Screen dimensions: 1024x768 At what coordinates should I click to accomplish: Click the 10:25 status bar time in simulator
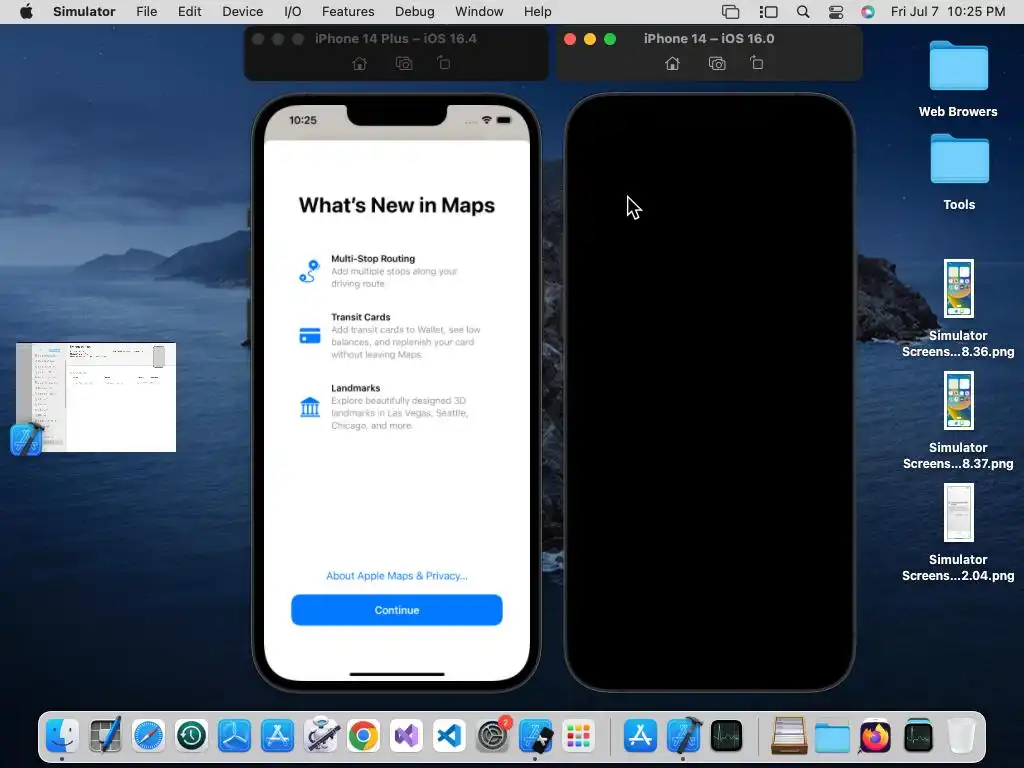[x=303, y=120]
